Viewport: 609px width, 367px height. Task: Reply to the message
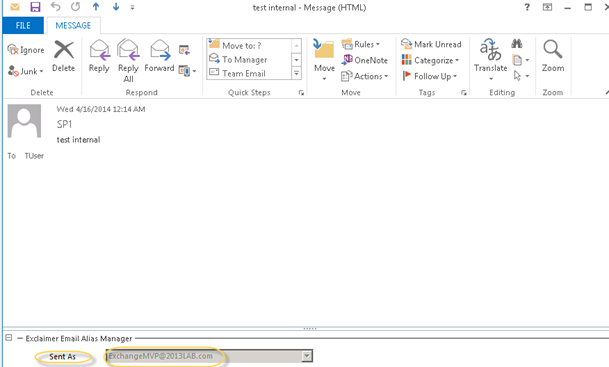(99, 56)
